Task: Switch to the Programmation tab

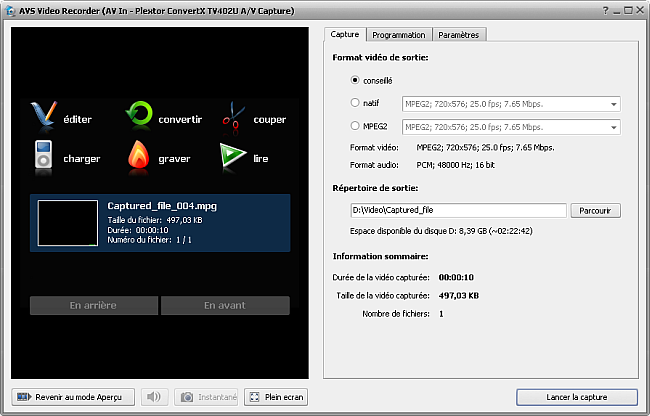Action: (399, 35)
